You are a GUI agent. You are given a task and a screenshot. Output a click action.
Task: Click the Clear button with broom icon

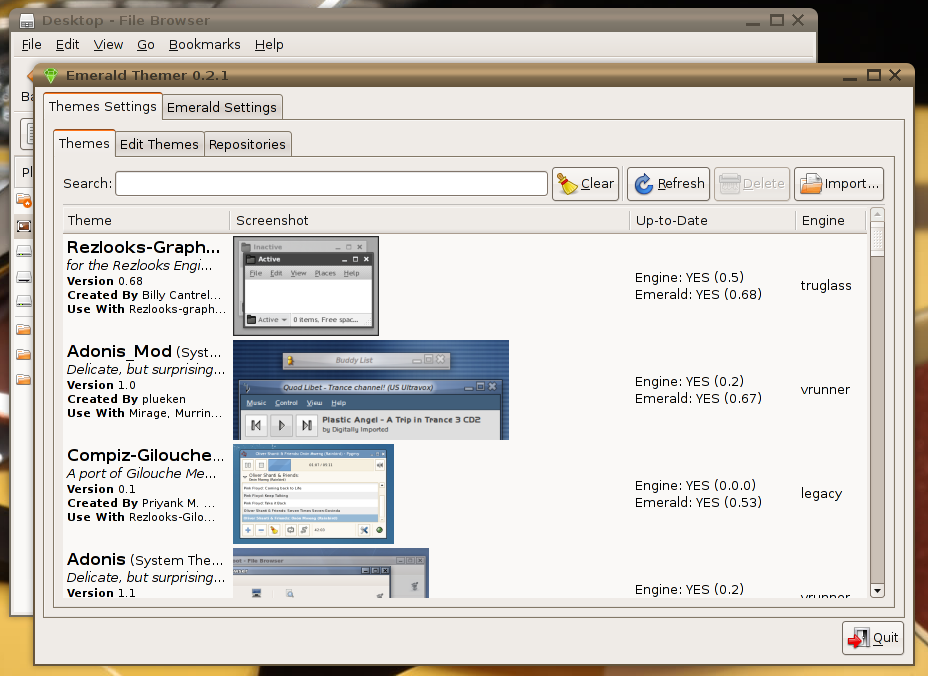585,184
